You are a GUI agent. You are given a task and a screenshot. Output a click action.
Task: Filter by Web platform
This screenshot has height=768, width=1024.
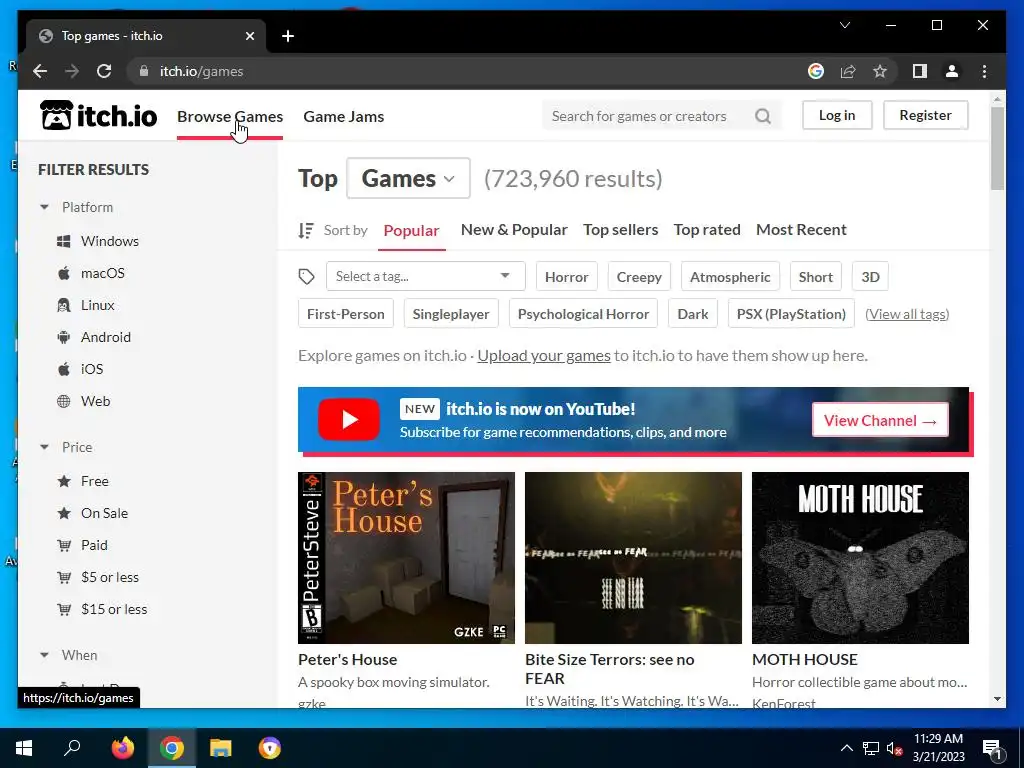click(x=84, y=401)
